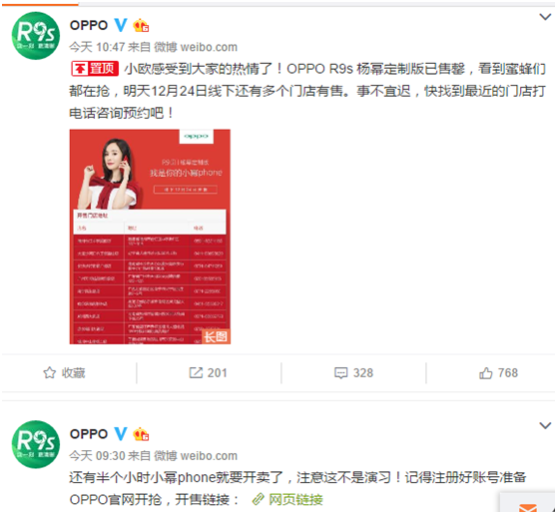
Task: Click the blue V verified badge on first post
Action: point(120,25)
